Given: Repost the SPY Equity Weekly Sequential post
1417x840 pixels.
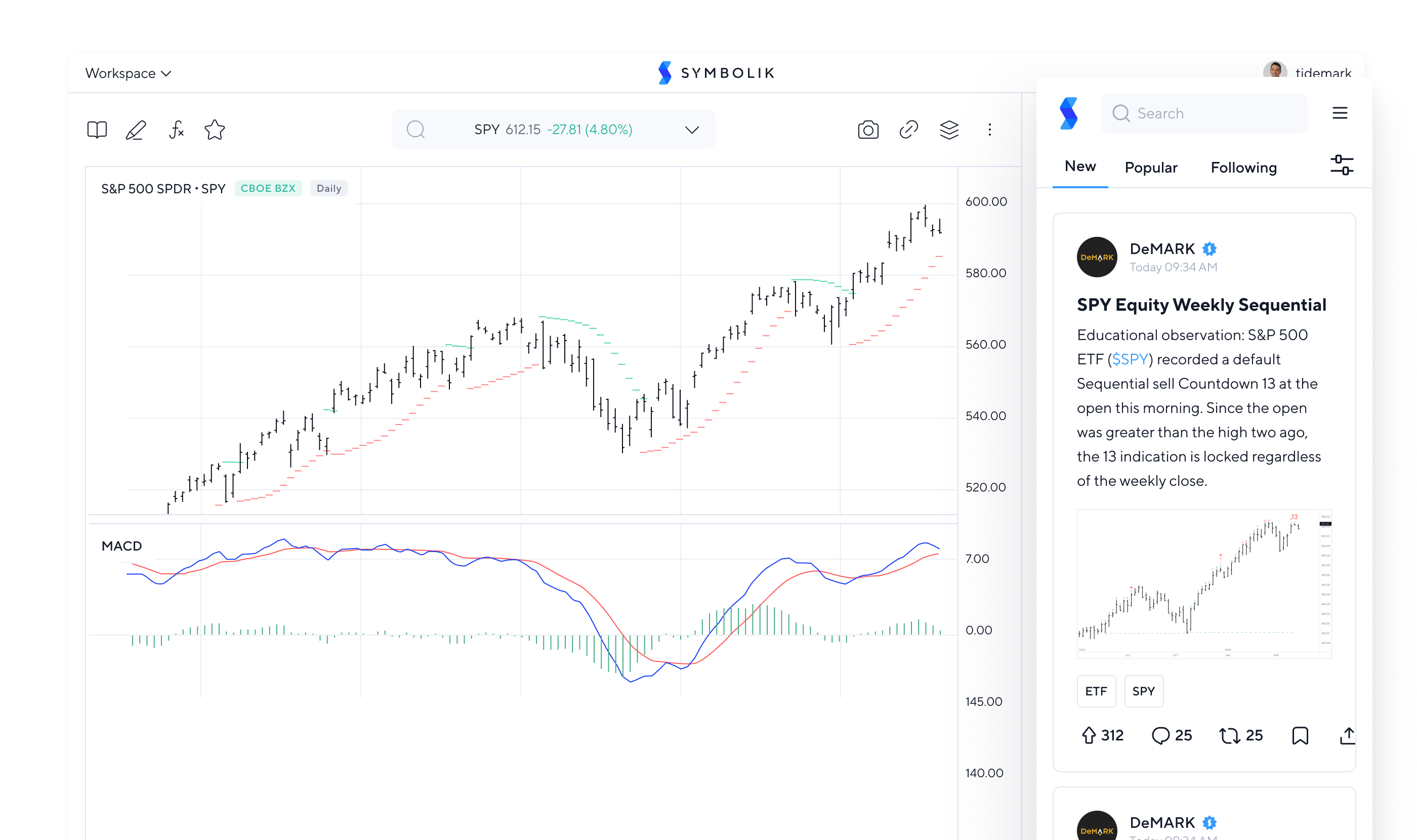Looking at the screenshot, I should pyautogui.click(x=1241, y=735).
